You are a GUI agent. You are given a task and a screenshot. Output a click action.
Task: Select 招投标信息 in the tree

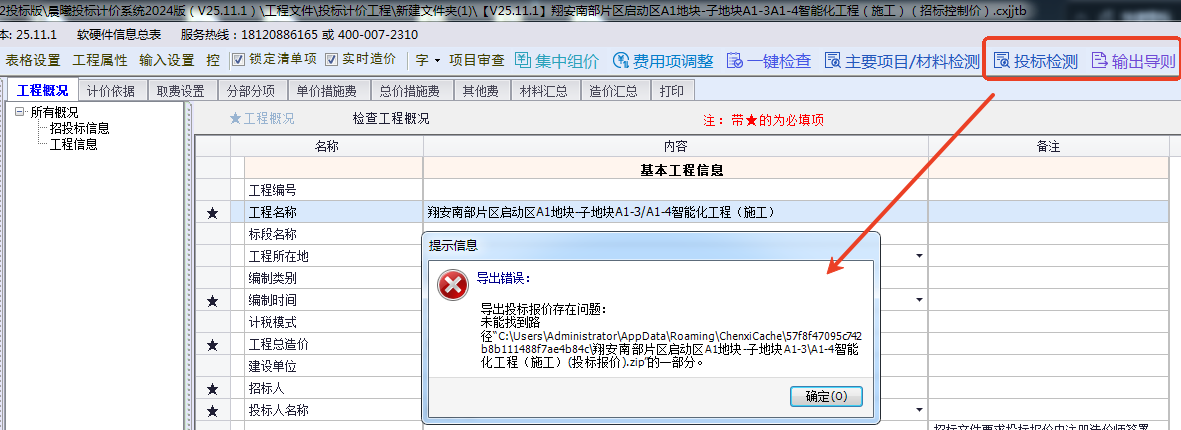(79, 128)
